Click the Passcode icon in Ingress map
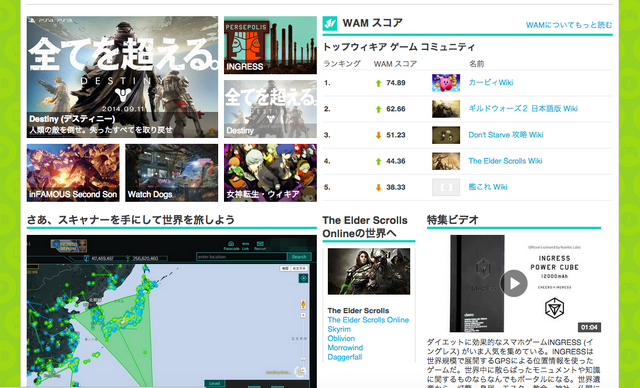 231,245
